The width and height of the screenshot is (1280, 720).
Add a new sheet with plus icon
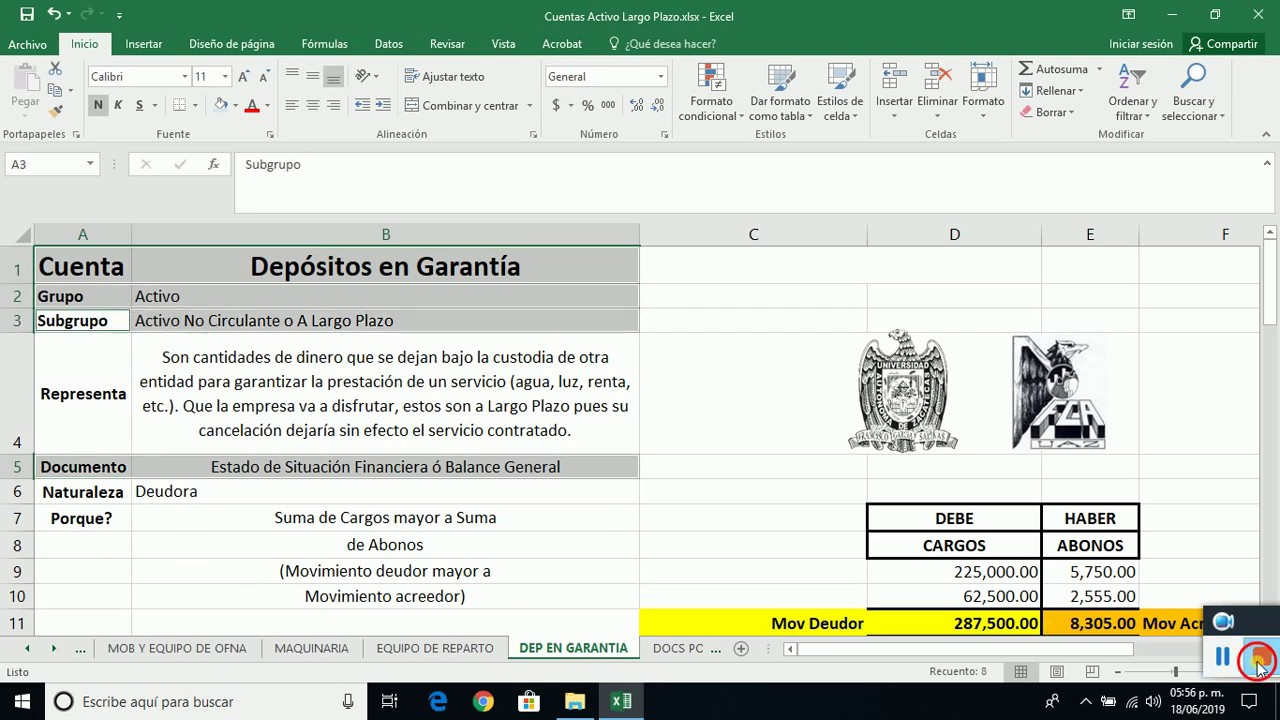[741, 648]
